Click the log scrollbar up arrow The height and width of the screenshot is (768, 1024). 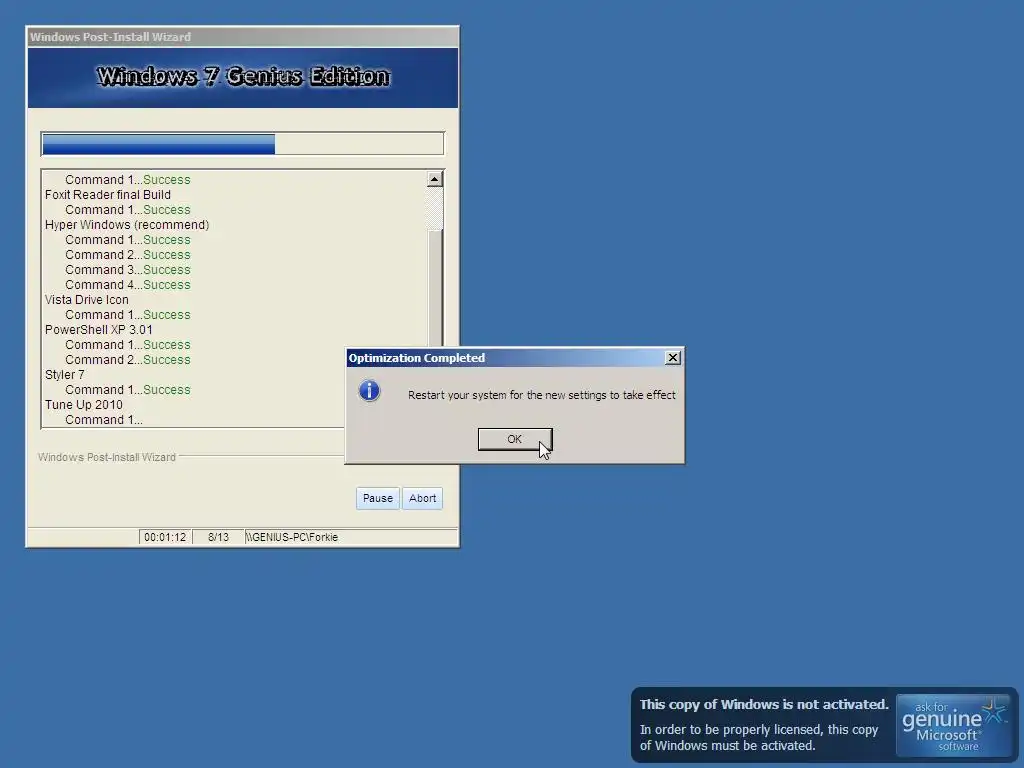435,179
